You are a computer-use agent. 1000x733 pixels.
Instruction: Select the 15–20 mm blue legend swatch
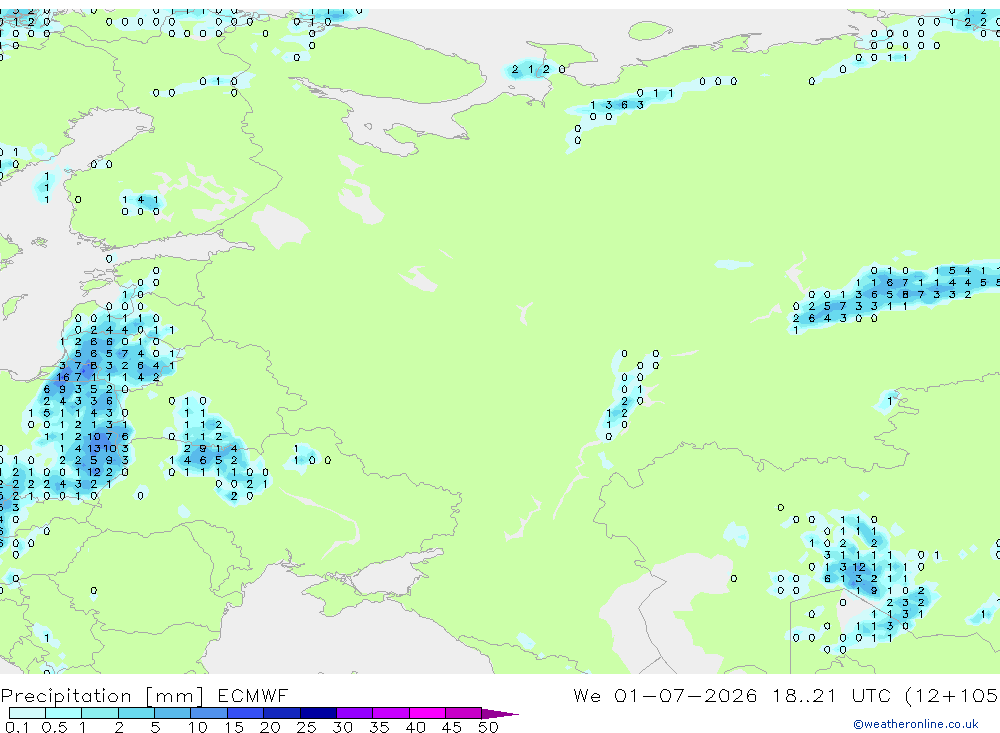[x=245, y=713]
